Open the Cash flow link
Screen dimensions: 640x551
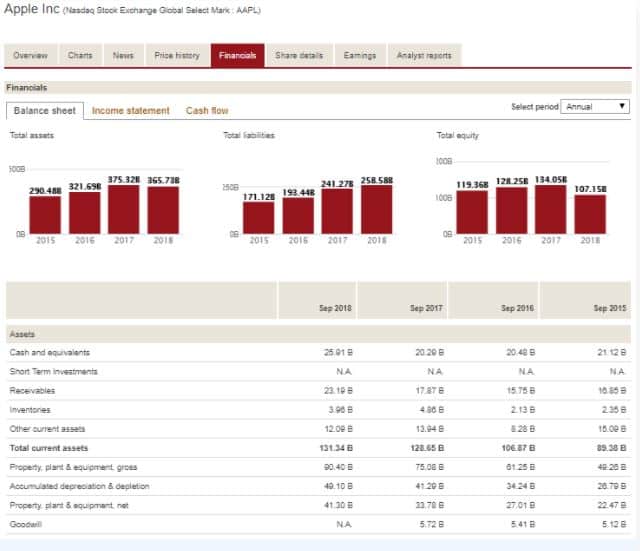207,111
